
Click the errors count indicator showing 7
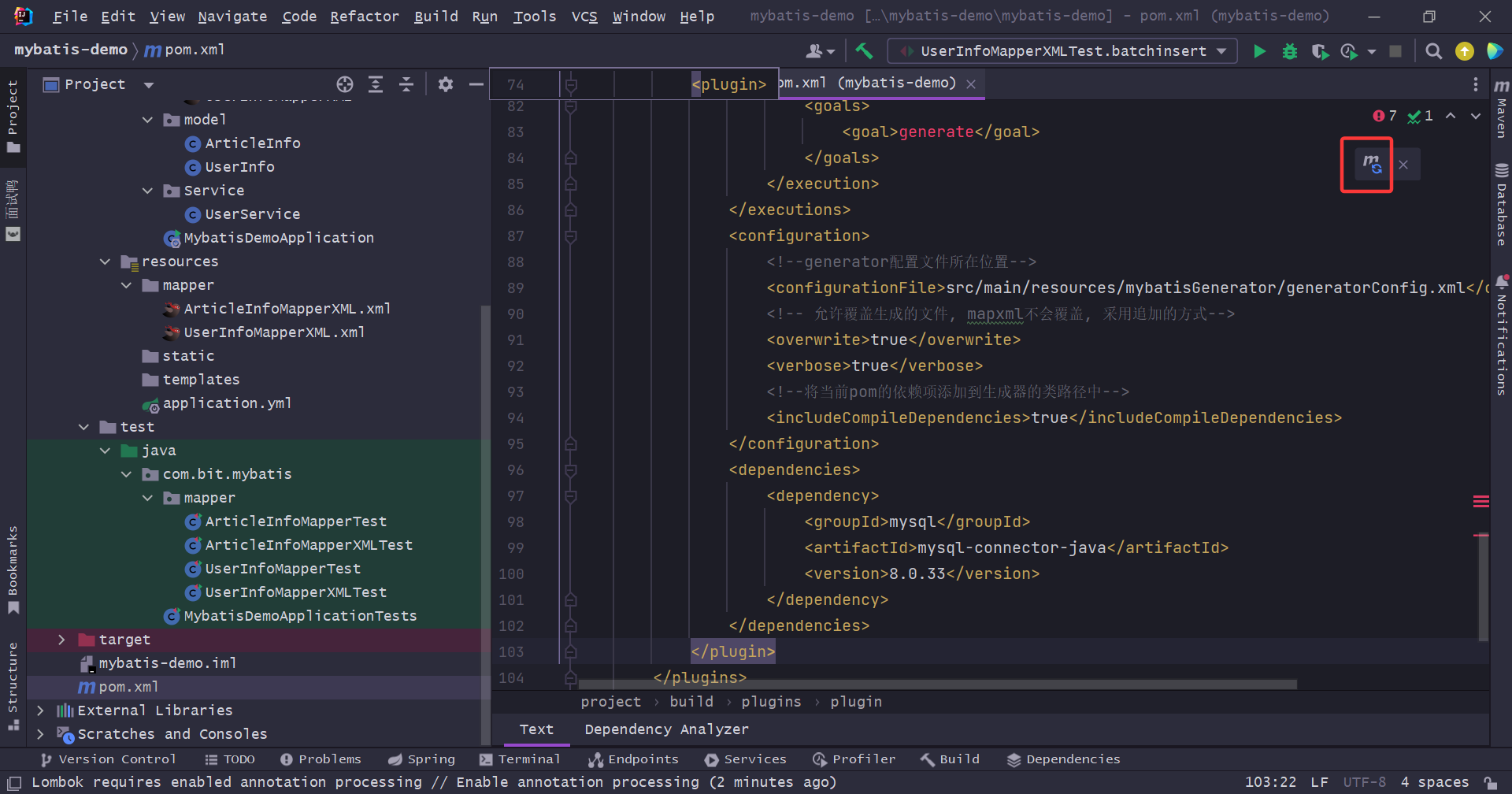click(1384, 116)
